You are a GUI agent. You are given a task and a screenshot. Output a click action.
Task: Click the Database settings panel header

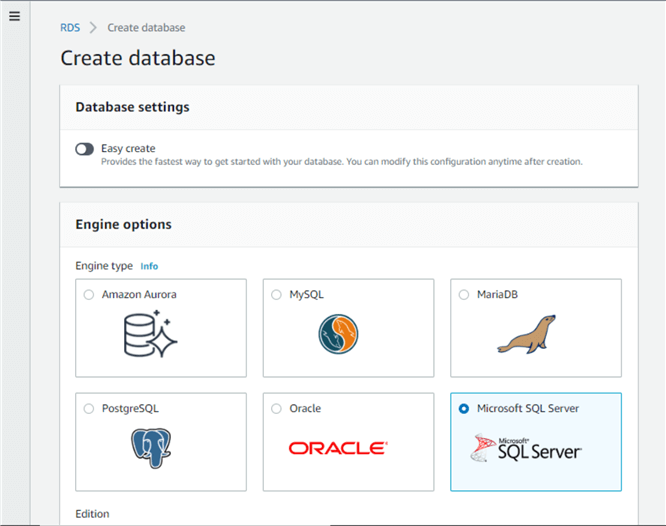[132, 107]
